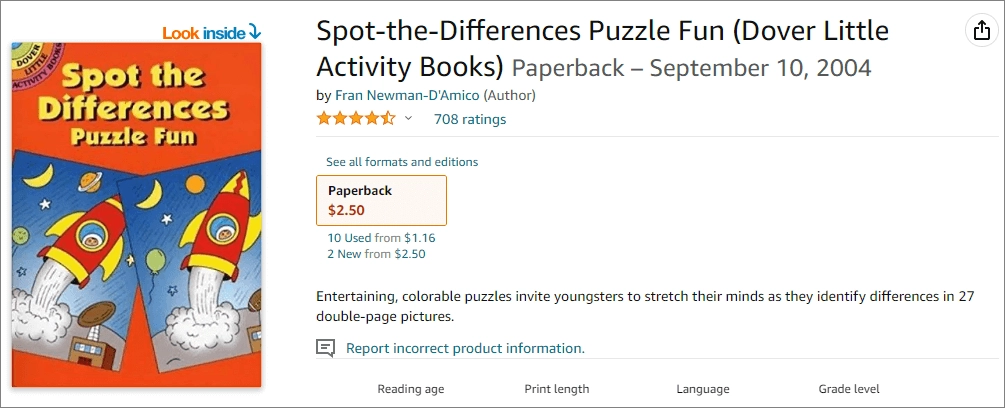View 10 Used offers from $1.16

(x=381, y=238)
